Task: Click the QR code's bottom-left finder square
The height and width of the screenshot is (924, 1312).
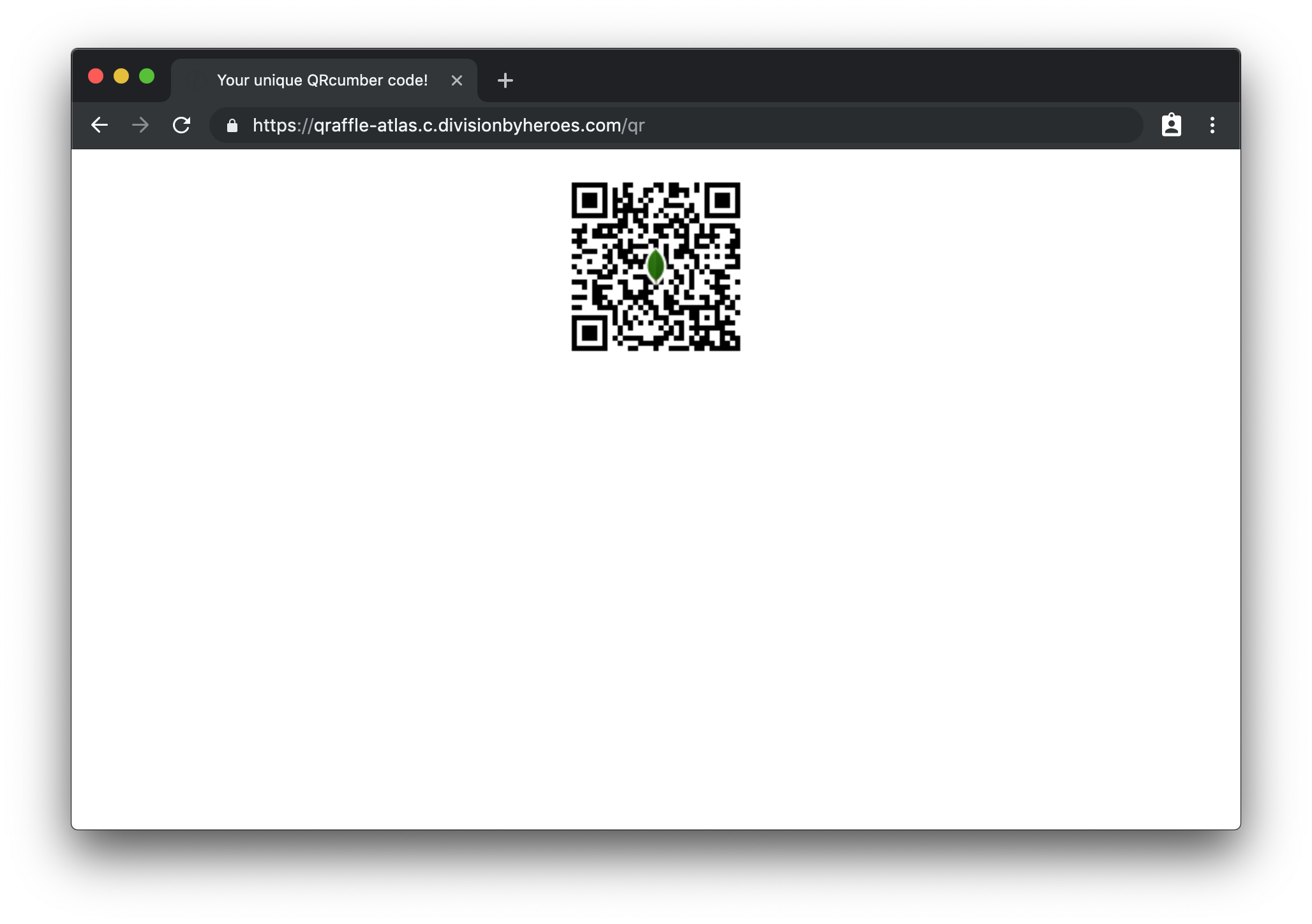Action: click(590, 332)
